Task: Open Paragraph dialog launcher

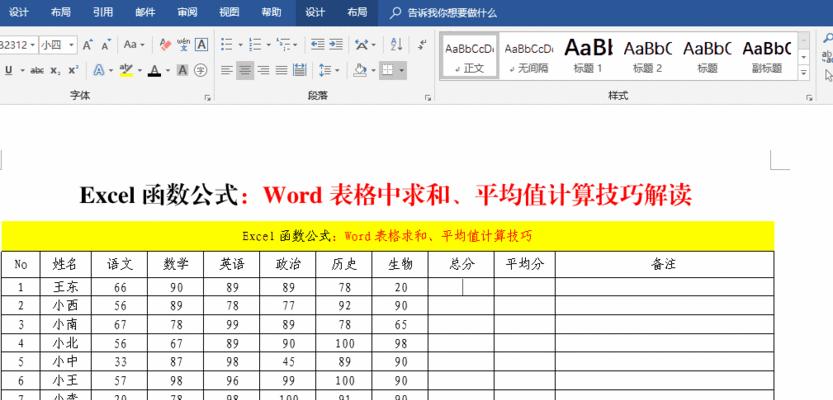Action: tap(428, 98)
